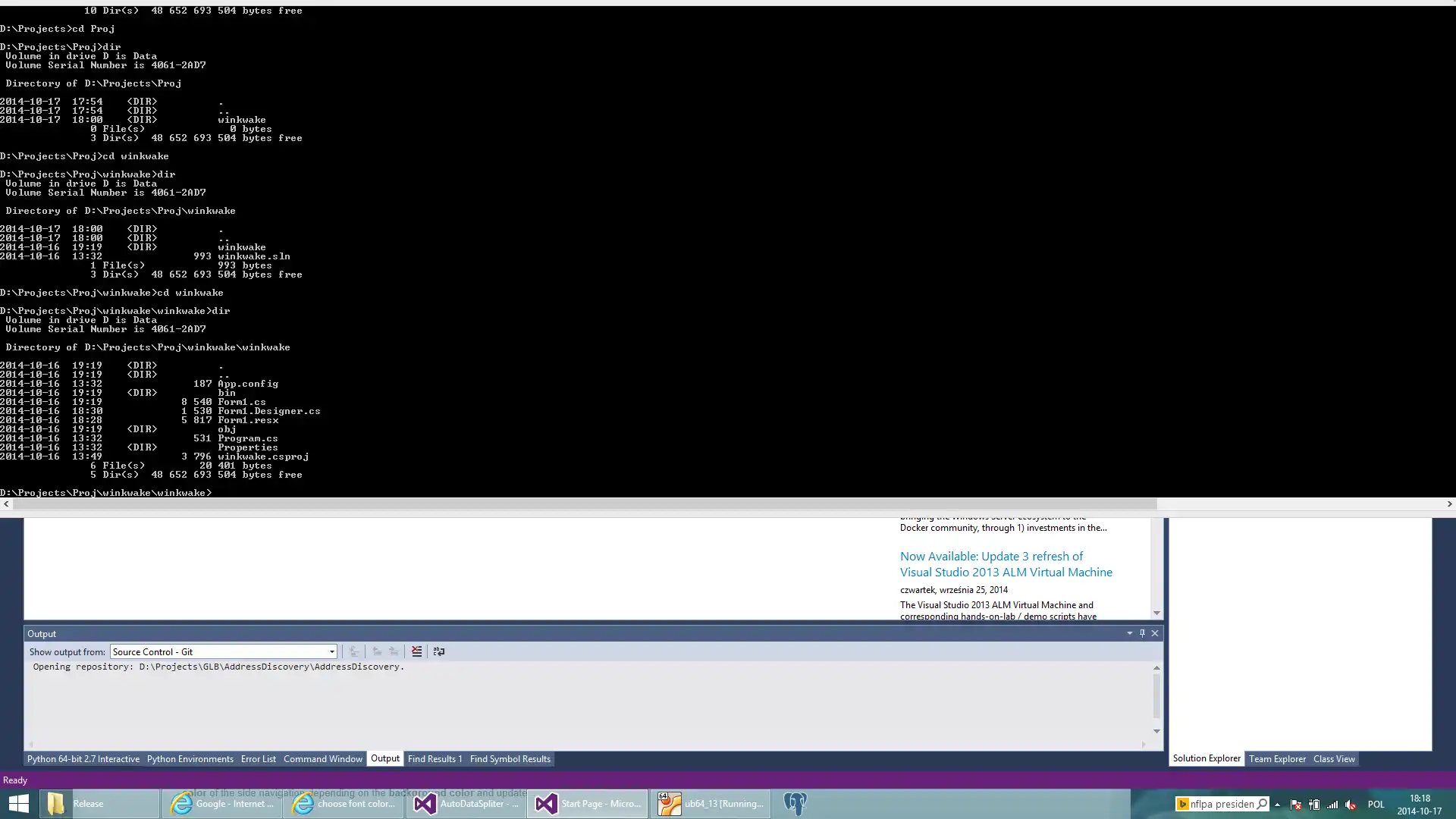Clear all output with the red X icon

pyautogui.click(x=416, y=651)
